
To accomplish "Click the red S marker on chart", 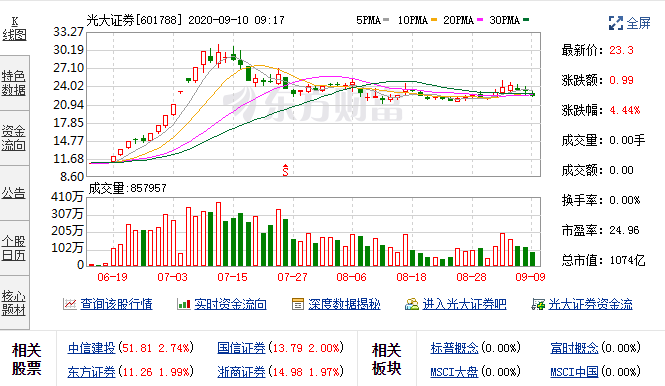I will [285, 170].
